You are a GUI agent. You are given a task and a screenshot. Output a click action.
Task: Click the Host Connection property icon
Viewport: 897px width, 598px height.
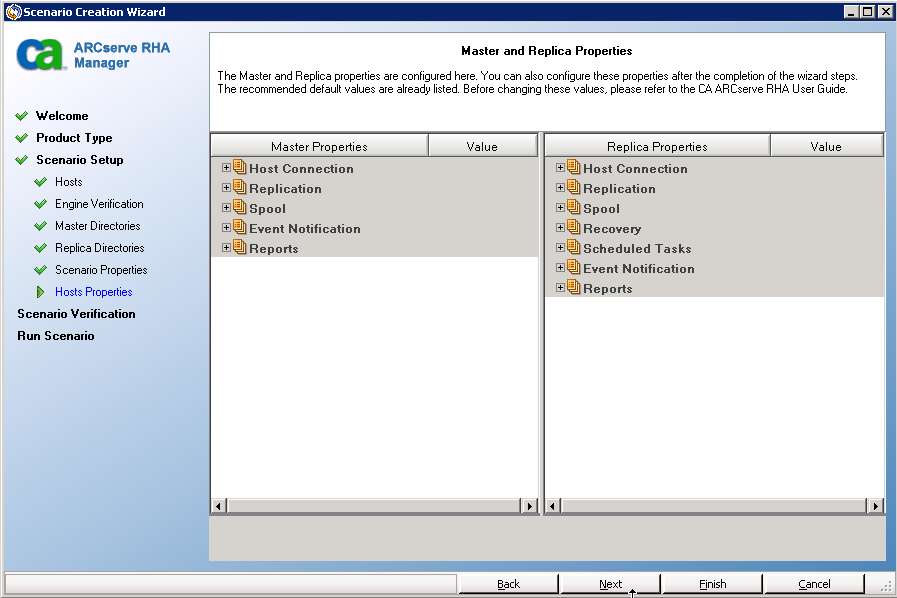[x=240, y=168]
